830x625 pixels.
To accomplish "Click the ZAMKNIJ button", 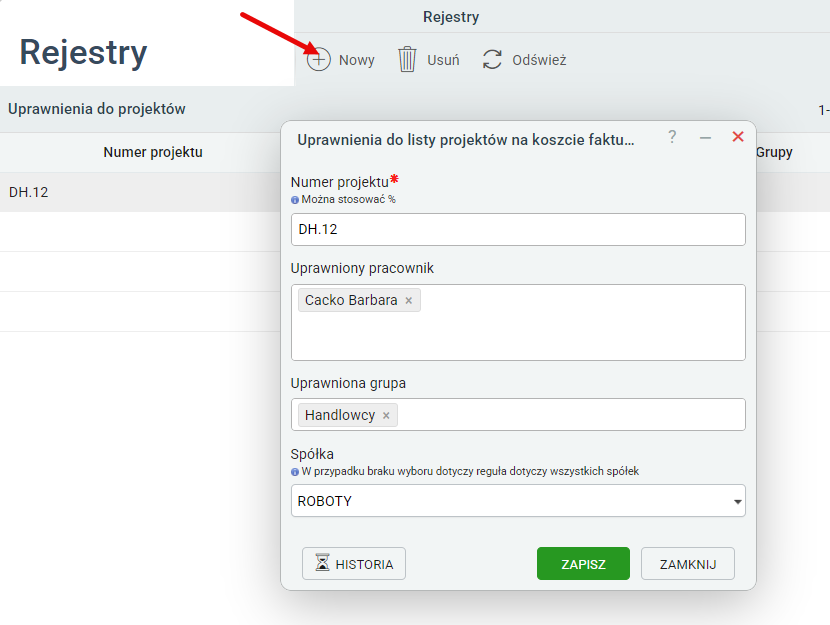I will tap(688, 564).
